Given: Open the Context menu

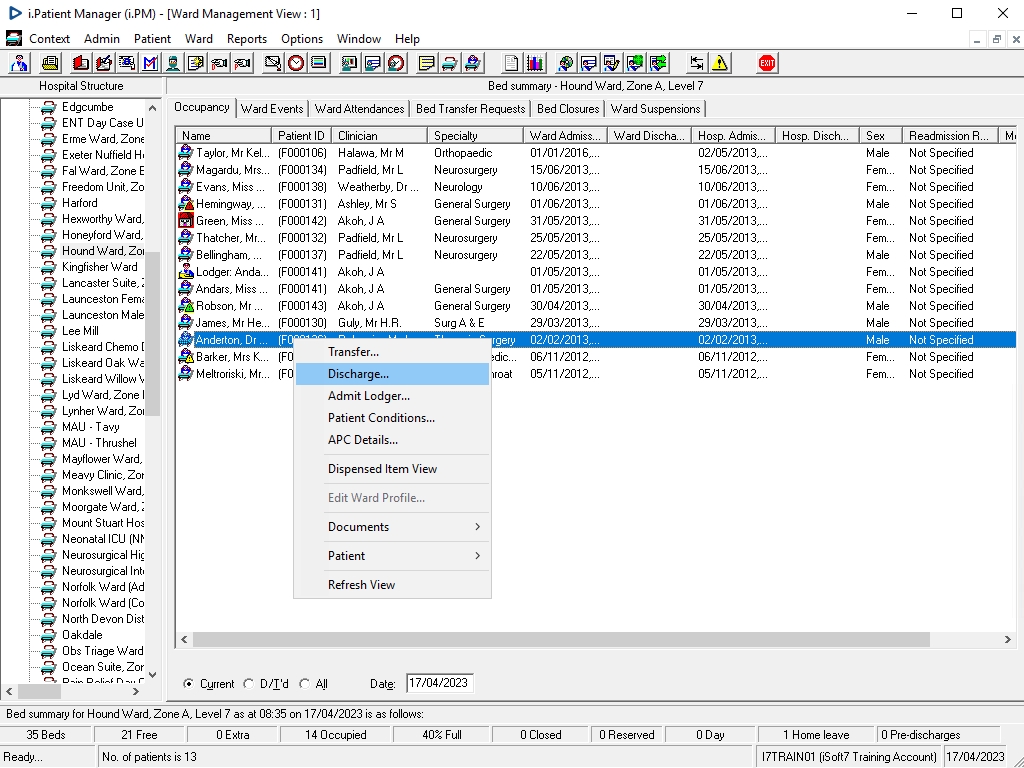Looking at the screenshot, I should (x=49, y=39).
